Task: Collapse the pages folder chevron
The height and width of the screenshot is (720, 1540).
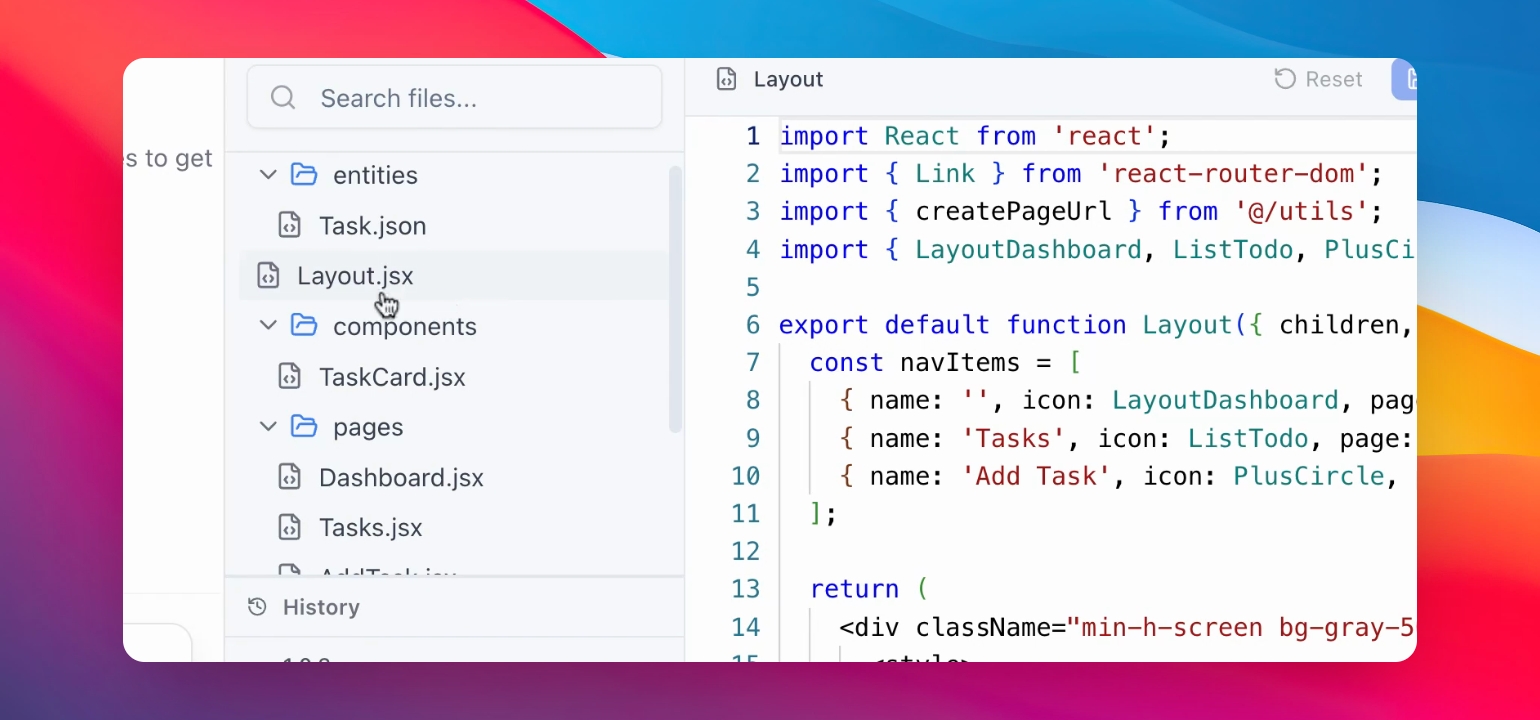Action: pyautogui.click(x=268, y=427)
